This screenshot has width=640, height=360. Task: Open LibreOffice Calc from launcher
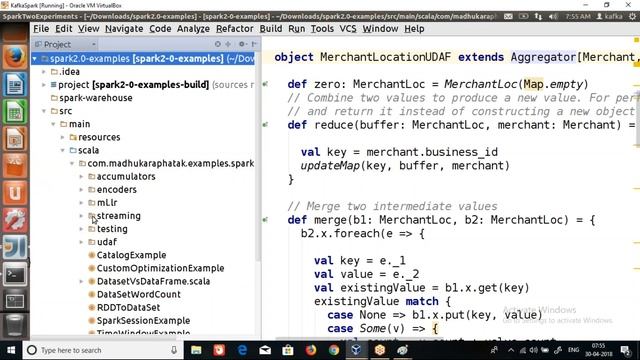(15, 111)
